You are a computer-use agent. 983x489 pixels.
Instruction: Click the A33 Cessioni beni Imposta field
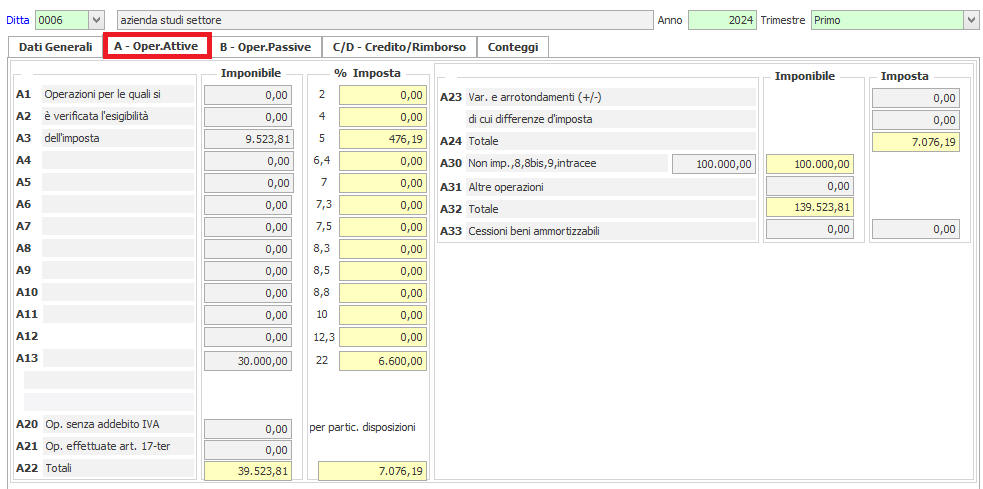click(x=916, y=230)
